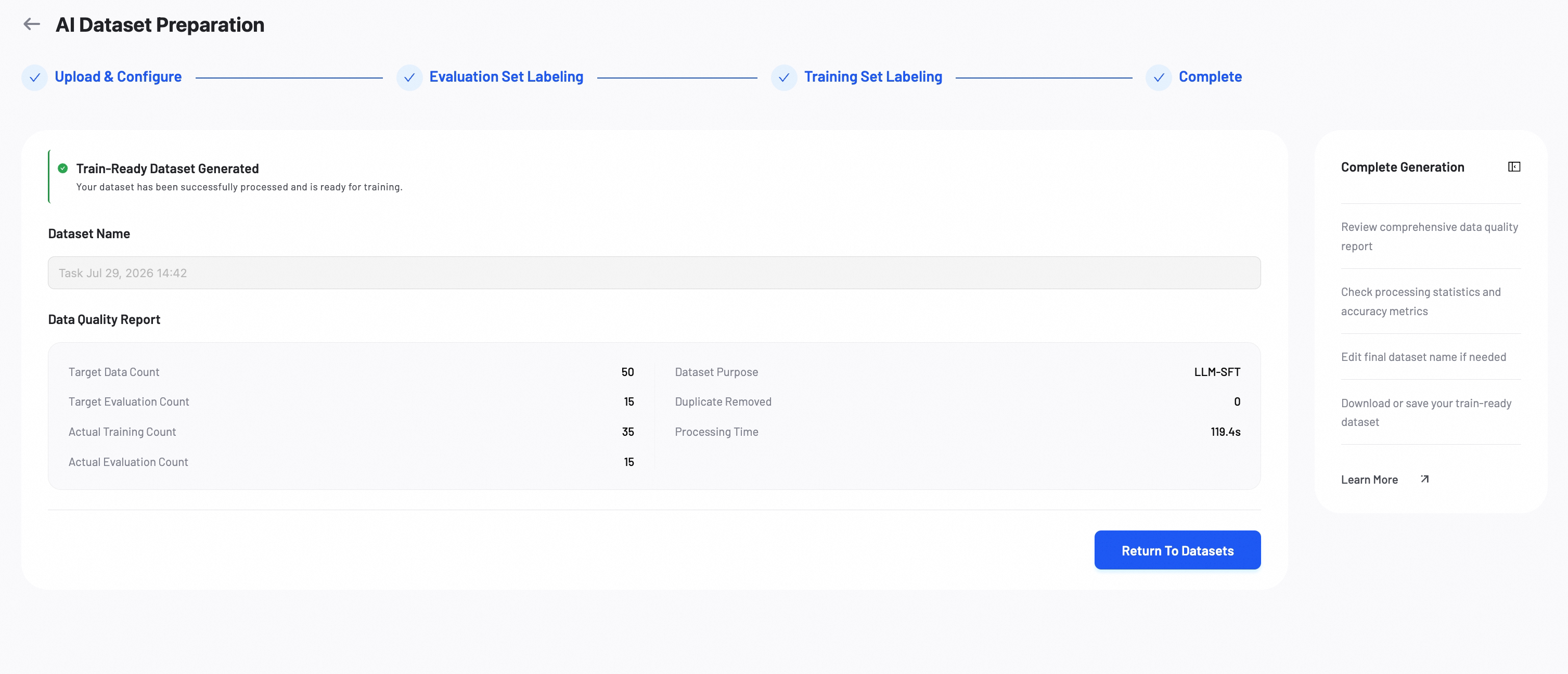Open the Training Set Labeling step
This screenshot has width=1568, height=674.
click(x=873, y=76)
